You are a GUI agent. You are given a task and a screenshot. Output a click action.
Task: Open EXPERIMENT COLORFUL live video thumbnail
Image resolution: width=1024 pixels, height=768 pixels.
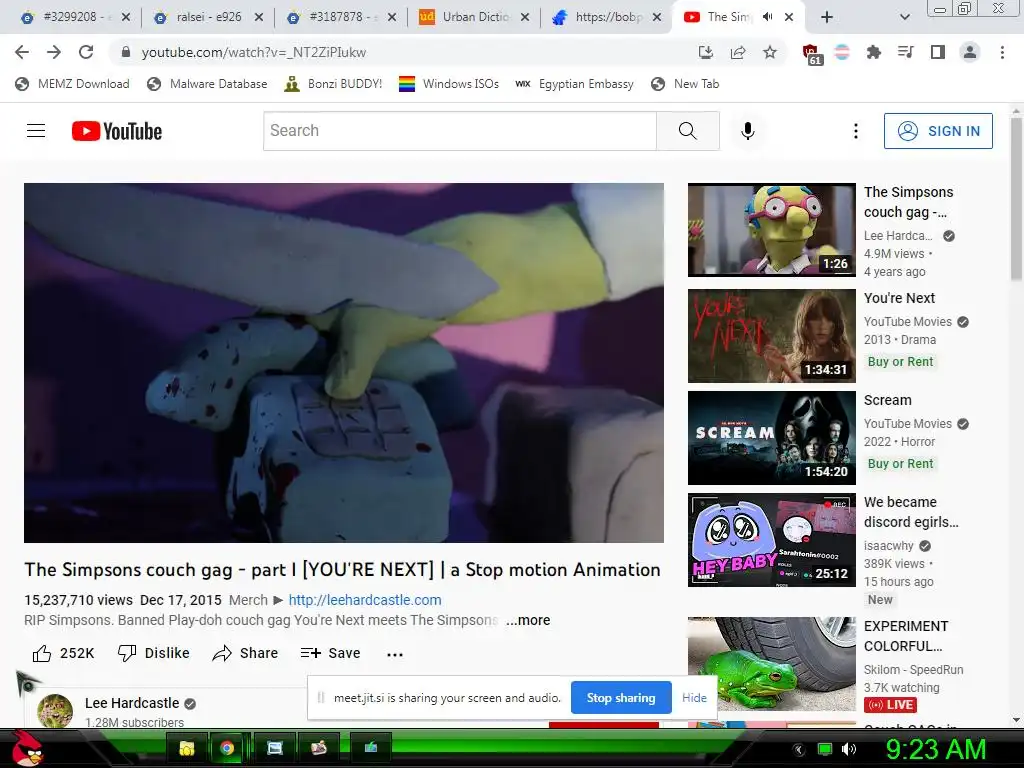coord(771,664)
